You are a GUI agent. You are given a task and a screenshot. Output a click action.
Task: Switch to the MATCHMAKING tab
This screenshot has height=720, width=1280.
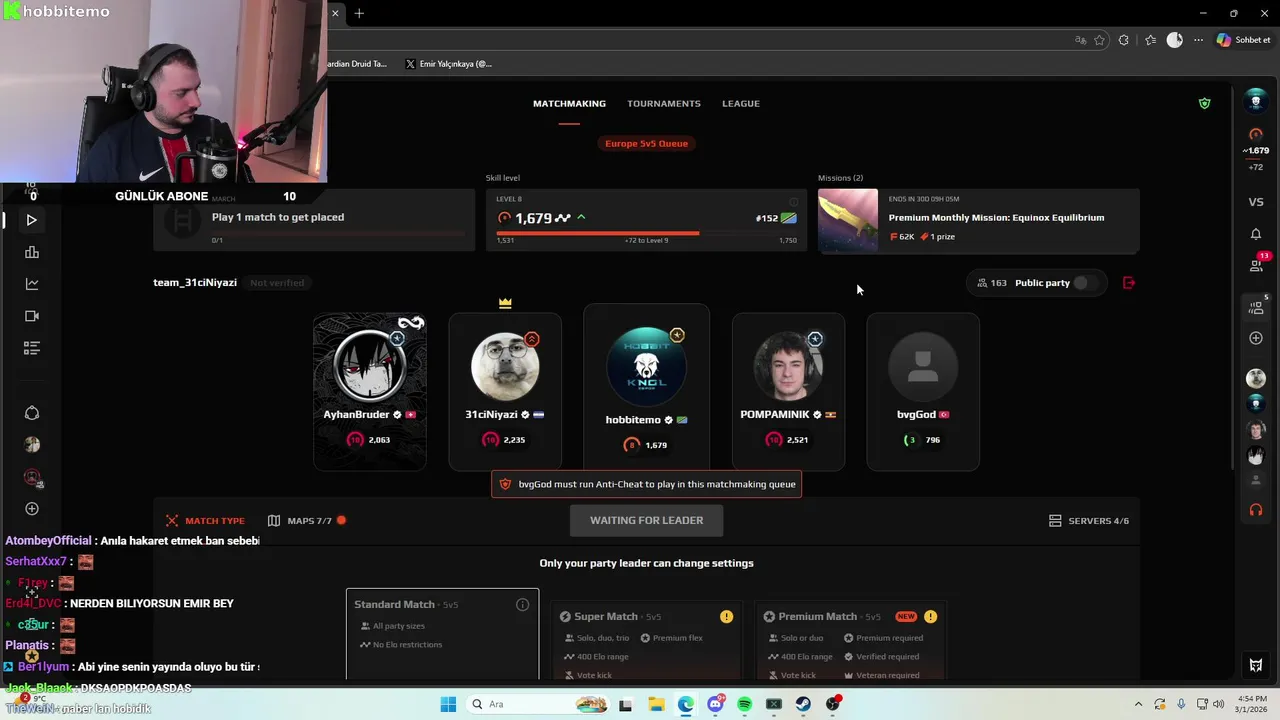pos(569,103)
